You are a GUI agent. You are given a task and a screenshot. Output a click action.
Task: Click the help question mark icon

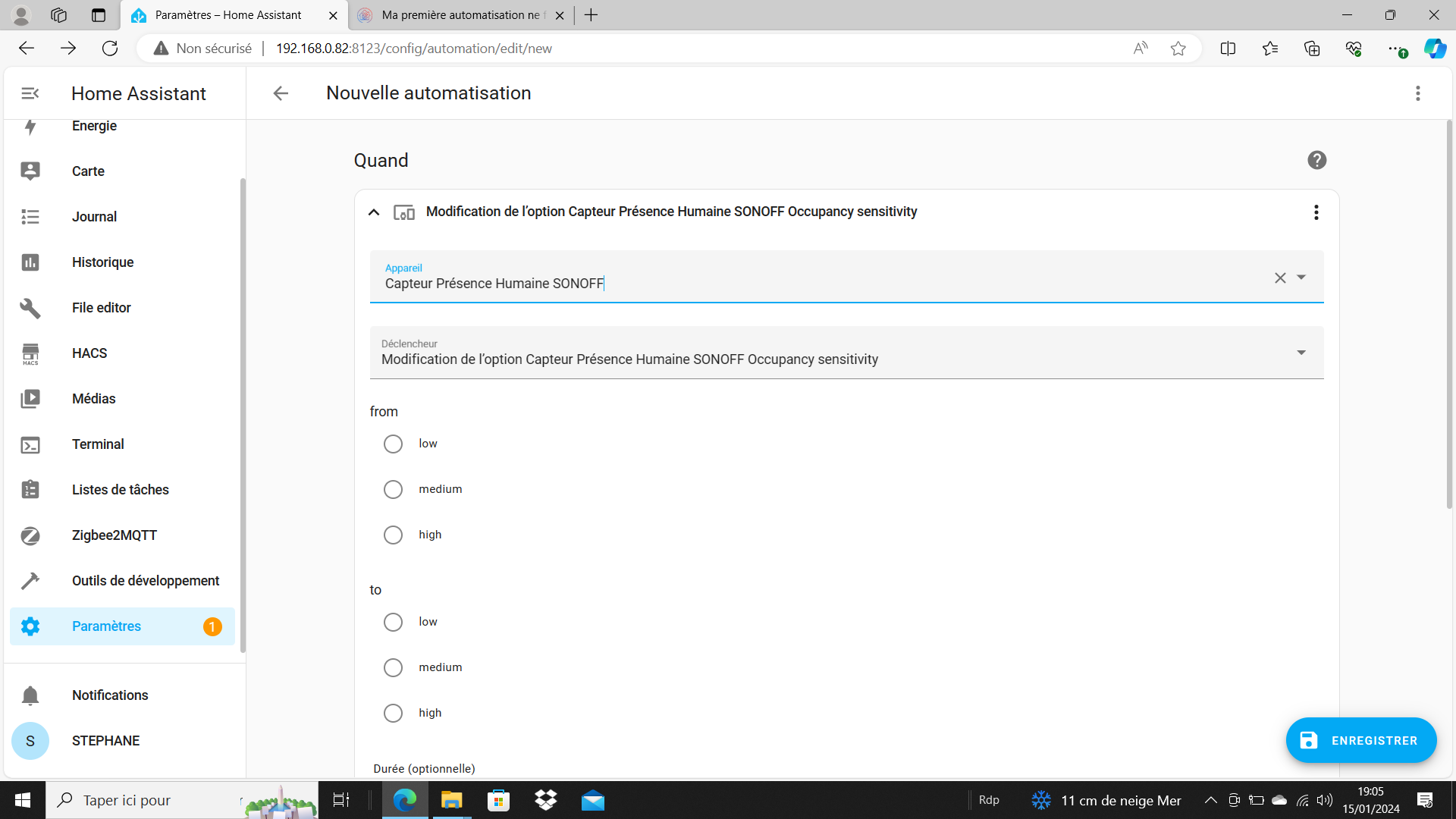[1316, 160]
